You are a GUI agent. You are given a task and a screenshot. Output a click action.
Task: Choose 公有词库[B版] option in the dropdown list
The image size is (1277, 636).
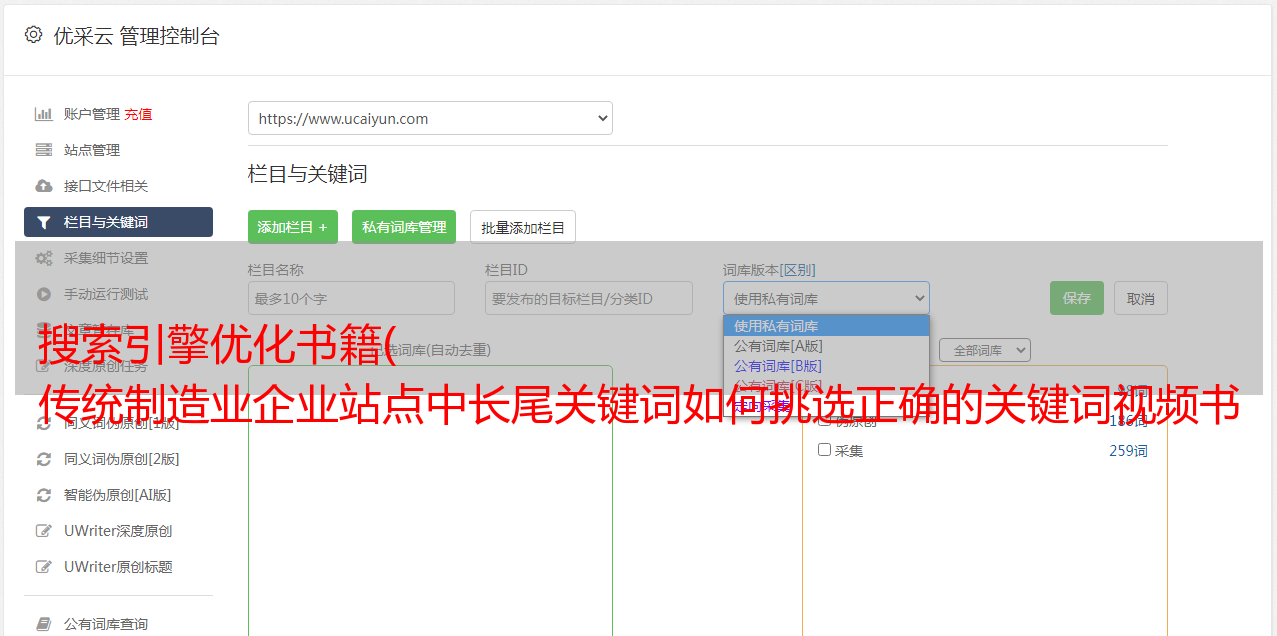pyautogui.click(x=826, y=366)
